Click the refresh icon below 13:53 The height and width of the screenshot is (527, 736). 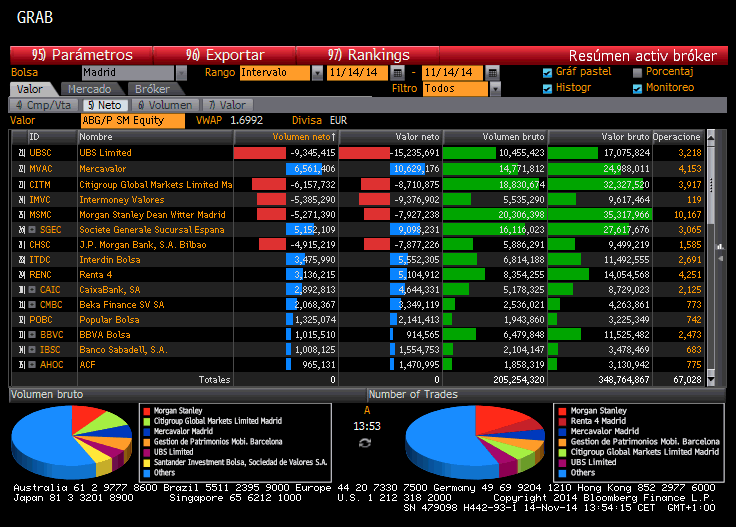(x=365, y=443)
